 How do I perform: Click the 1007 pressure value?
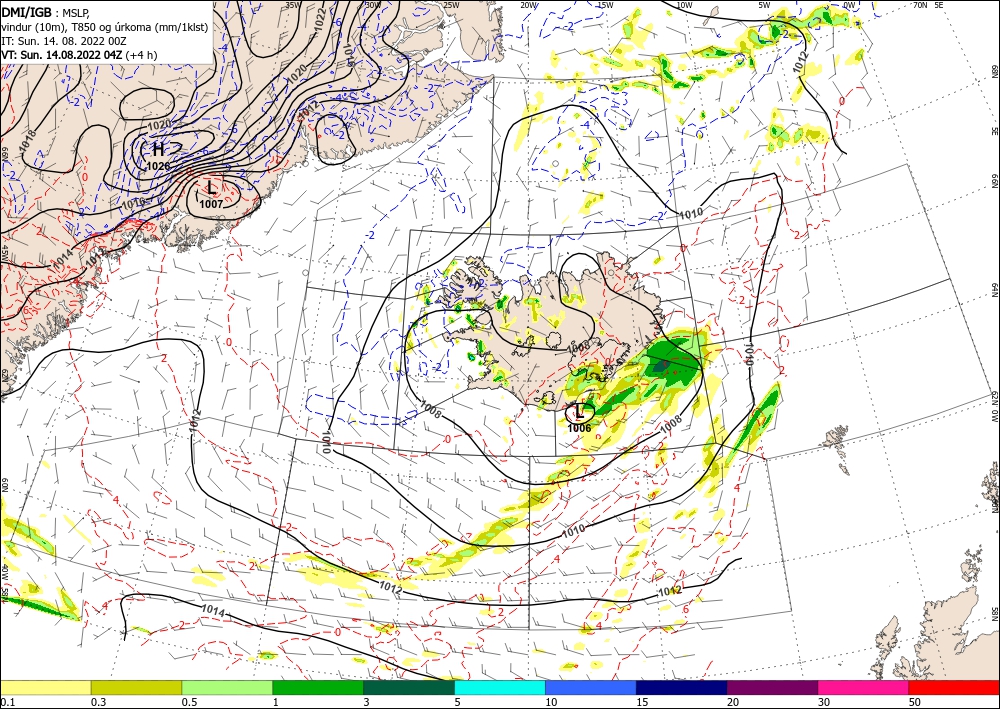[x=211, y=204]
